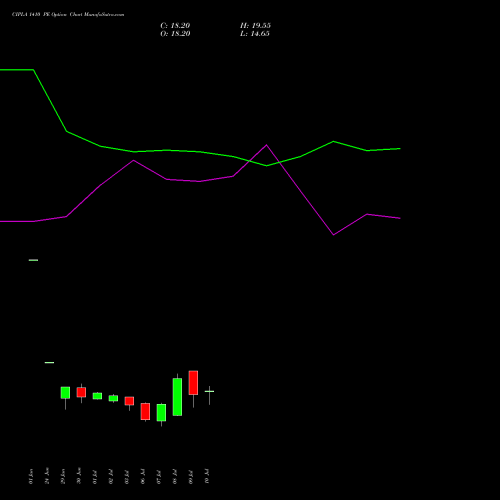Click the CIPLA PE Option Chart title

point(68,15)
